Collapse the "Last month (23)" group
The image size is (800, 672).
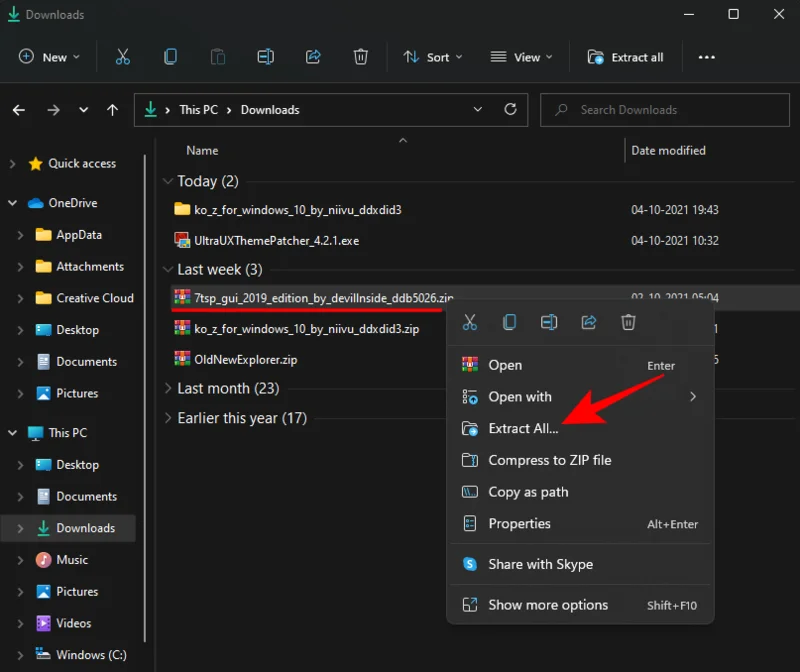pos(168,388)
